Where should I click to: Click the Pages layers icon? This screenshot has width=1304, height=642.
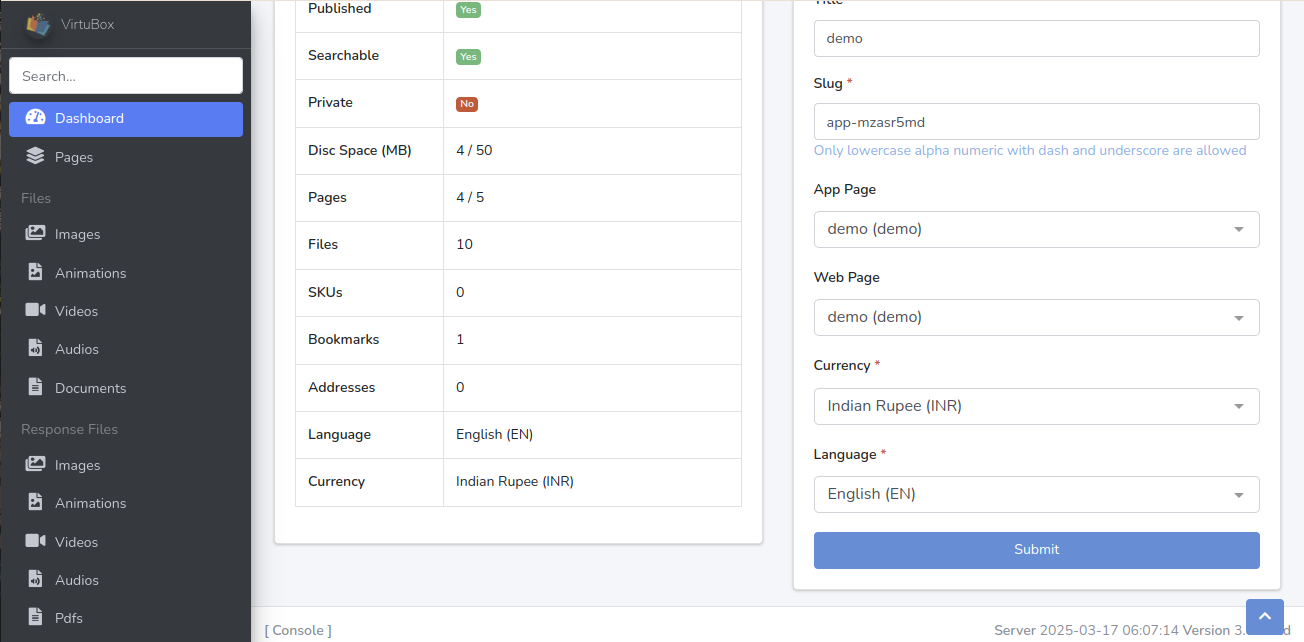[x=36, y=156]
